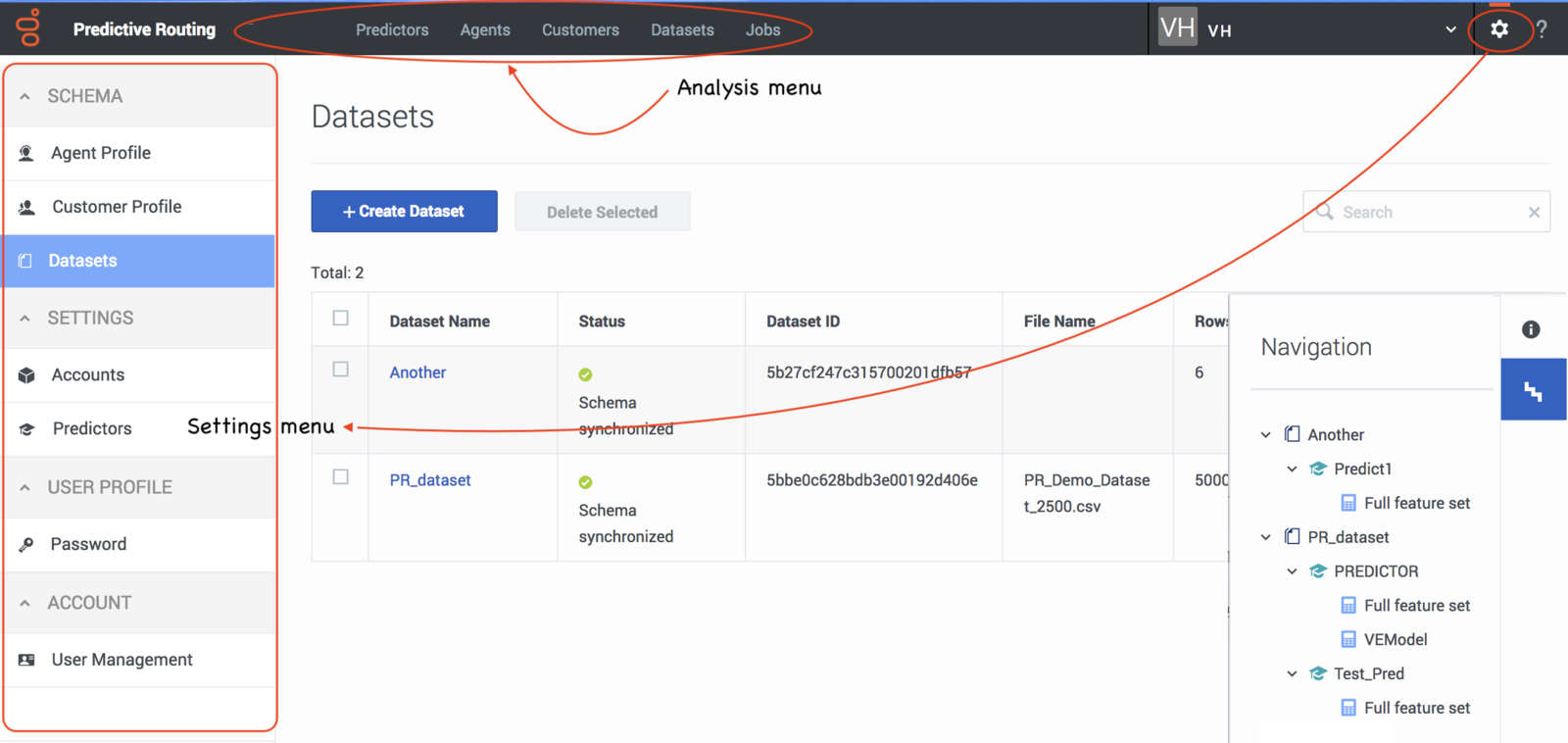The height and width of the screenshot is (743, 1568).
Task: Click the Predictors graduation cap icon in sidebar
Action: click(26, 428)
